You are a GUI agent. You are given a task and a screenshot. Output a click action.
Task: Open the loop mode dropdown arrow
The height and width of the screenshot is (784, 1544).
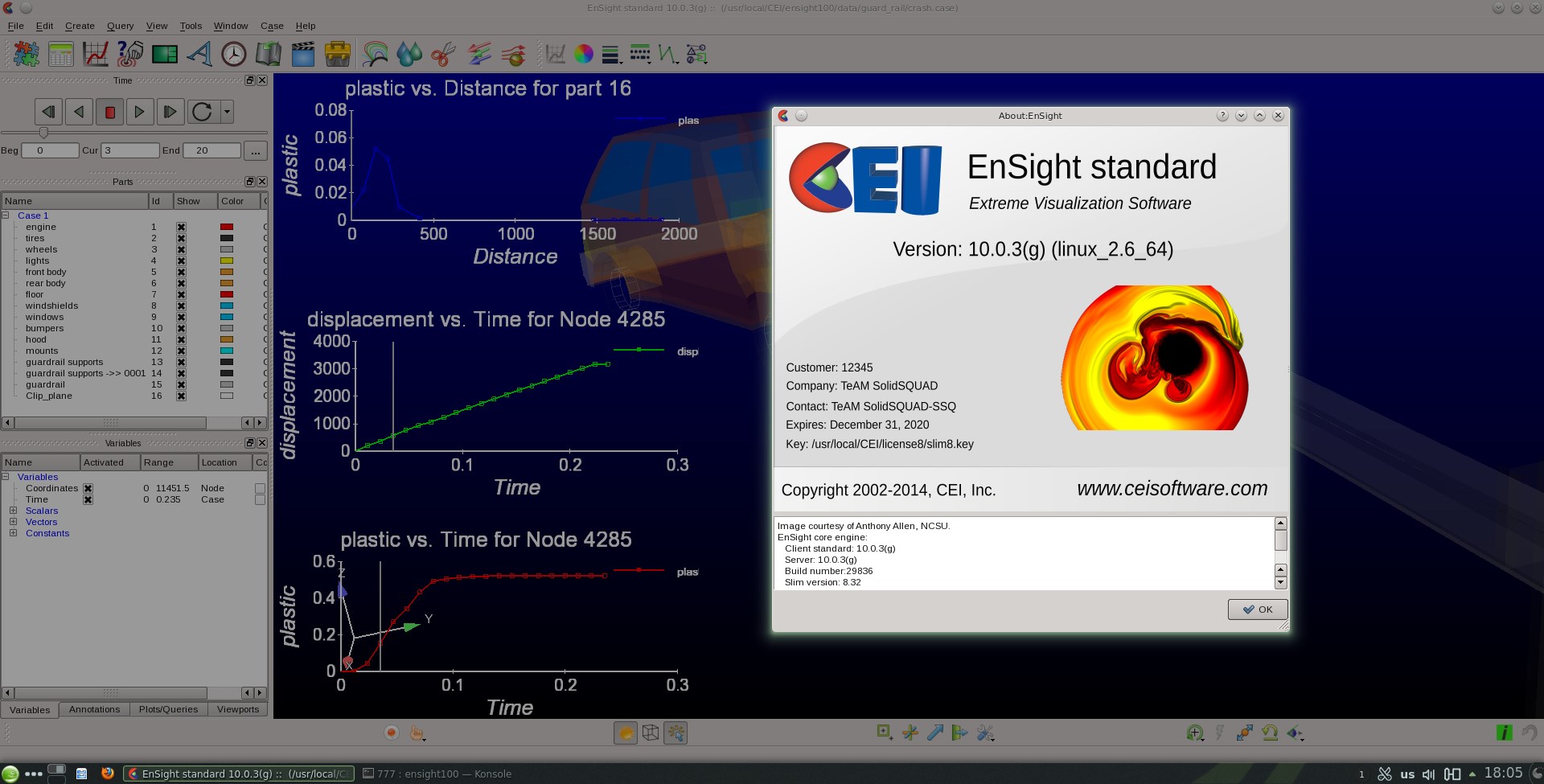pos(228,112)
